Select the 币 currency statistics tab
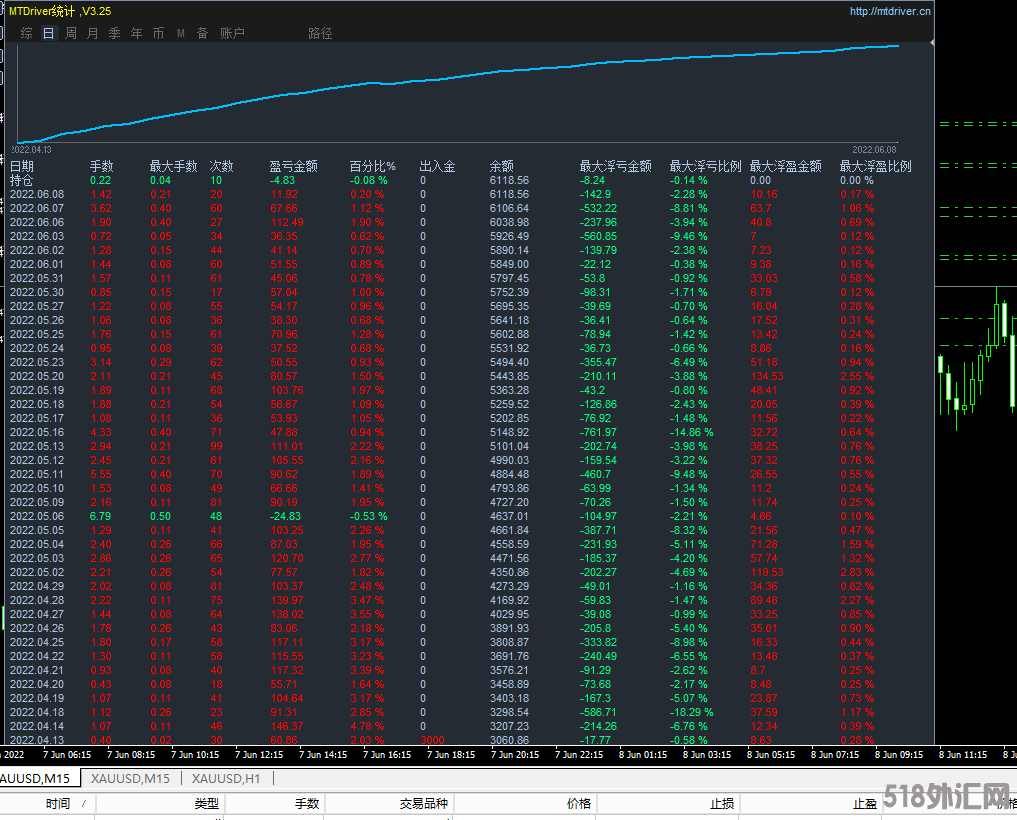This screenshot has height=820, width=1017. [159, 33]
